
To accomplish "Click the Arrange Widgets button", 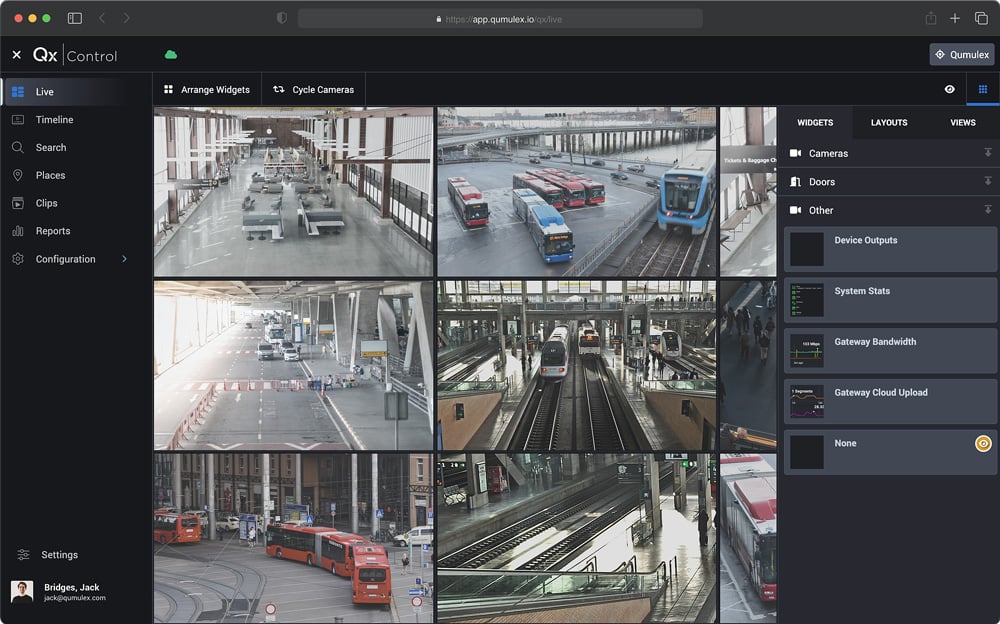I will 206,89.
